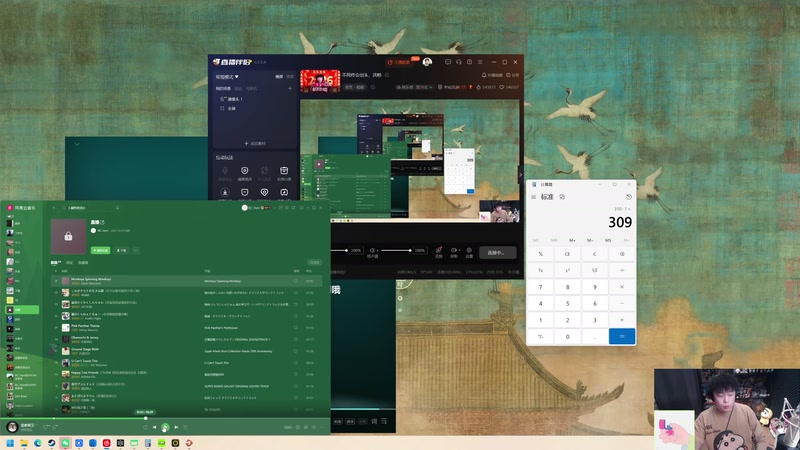The height and width of the screenshot is (450, 800).
Task: Like the song U Can't Touch This
Action: [x=295, y=363]
